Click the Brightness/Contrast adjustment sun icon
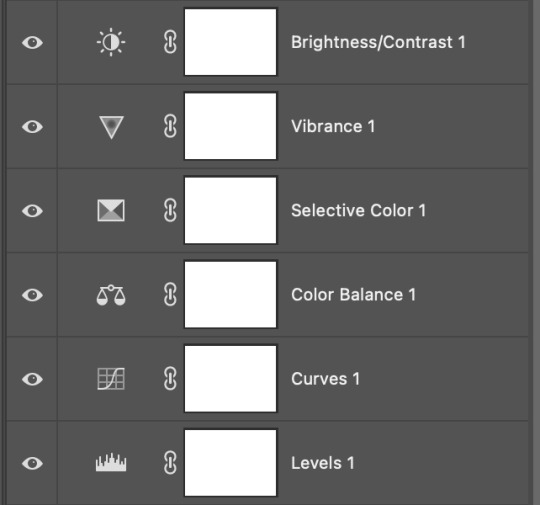 click(x=111, y=42)
